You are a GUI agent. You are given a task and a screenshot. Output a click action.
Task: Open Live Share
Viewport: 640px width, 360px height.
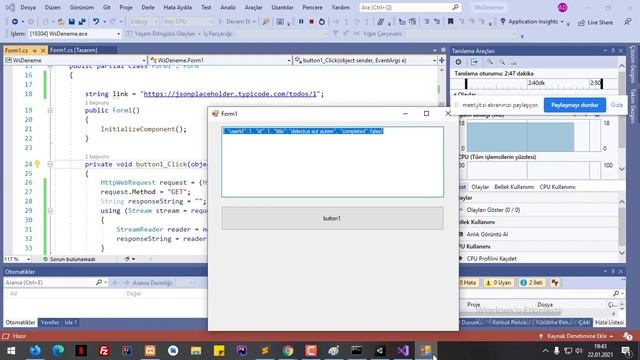pos(596,22)
